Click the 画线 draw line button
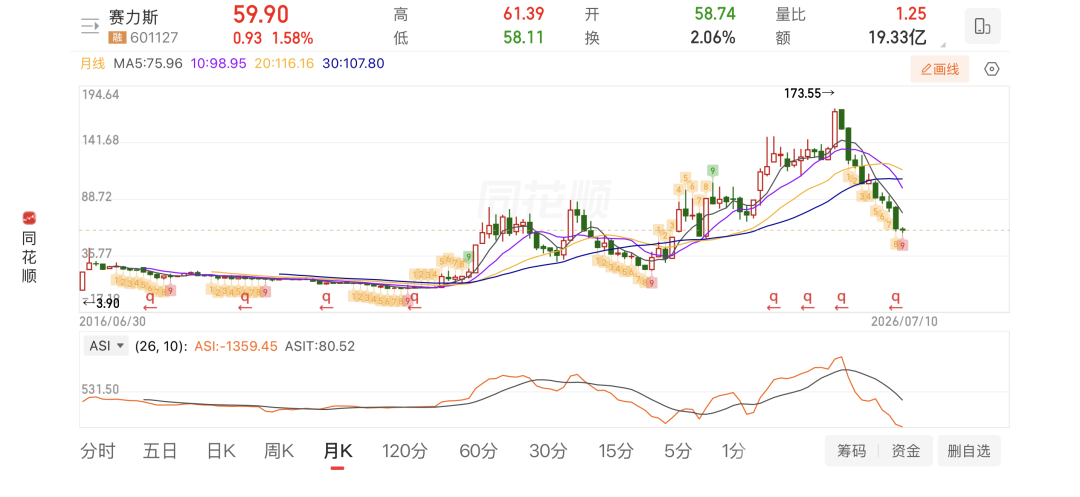Screen dimensions: 1080x497 click(x=939, y=69)
